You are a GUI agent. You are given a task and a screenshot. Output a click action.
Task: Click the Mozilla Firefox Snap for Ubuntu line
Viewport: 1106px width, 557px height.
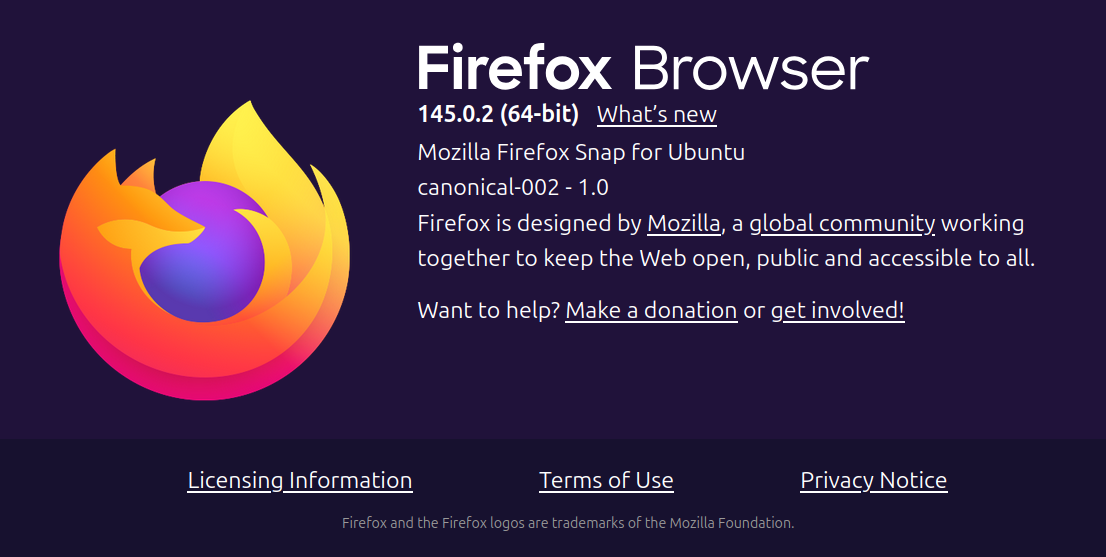pos(581,152)
